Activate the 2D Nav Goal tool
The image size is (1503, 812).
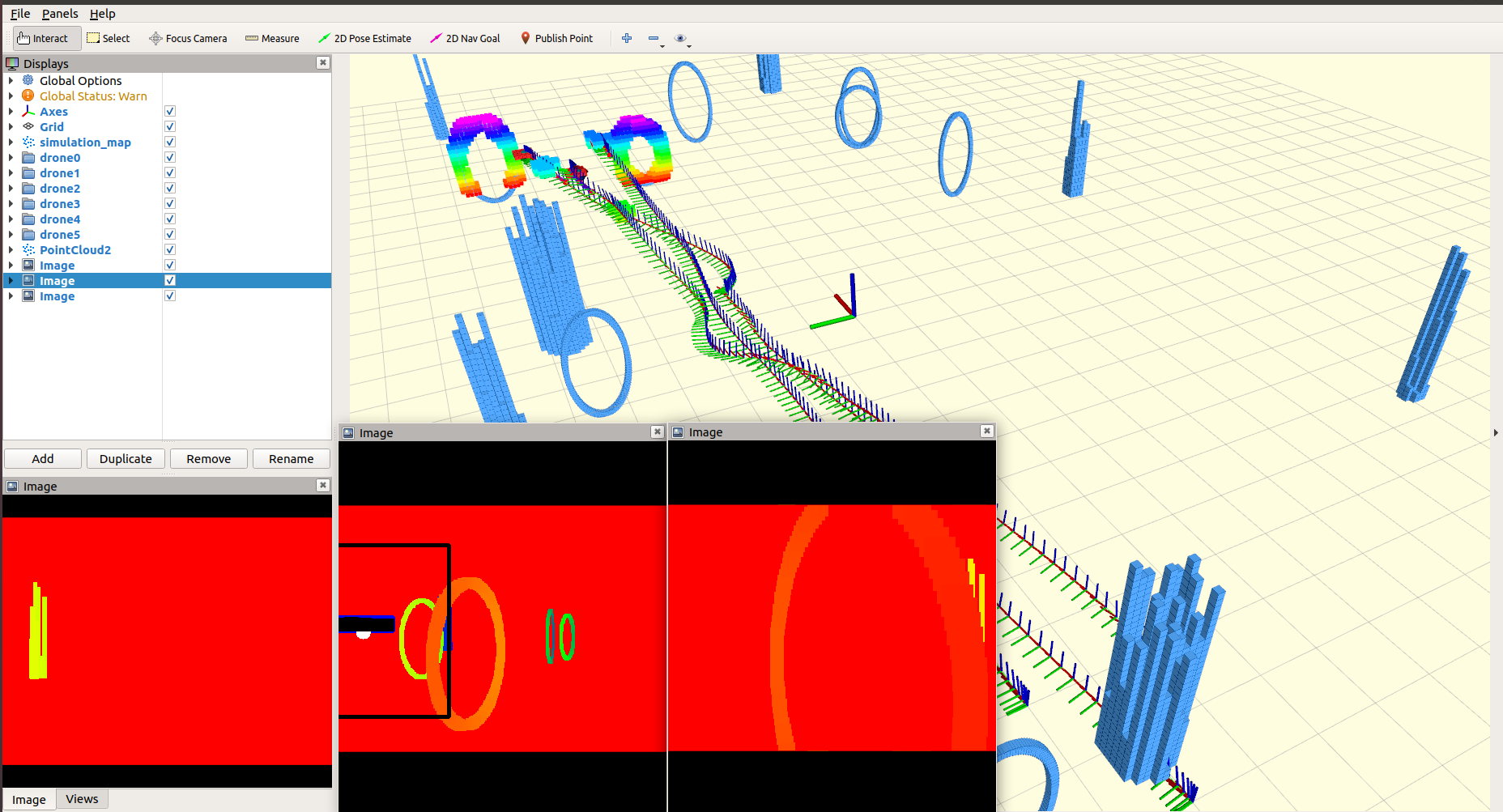465,38
